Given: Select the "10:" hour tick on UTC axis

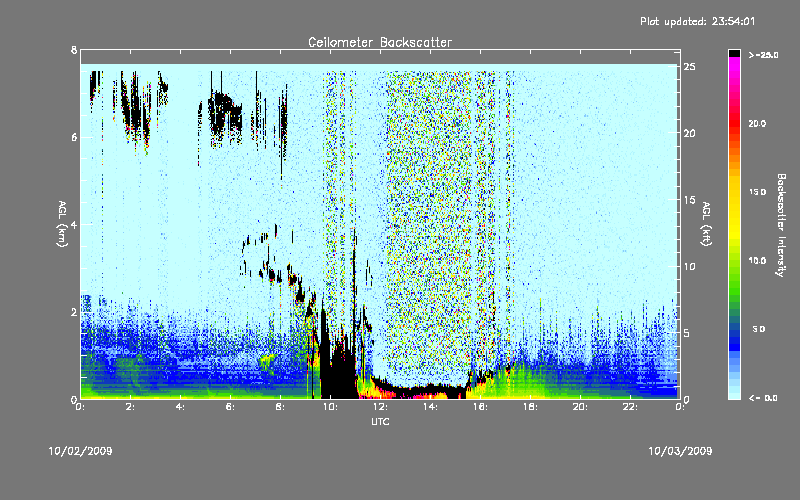Looking at the screenshot, I should pos(331,407).
